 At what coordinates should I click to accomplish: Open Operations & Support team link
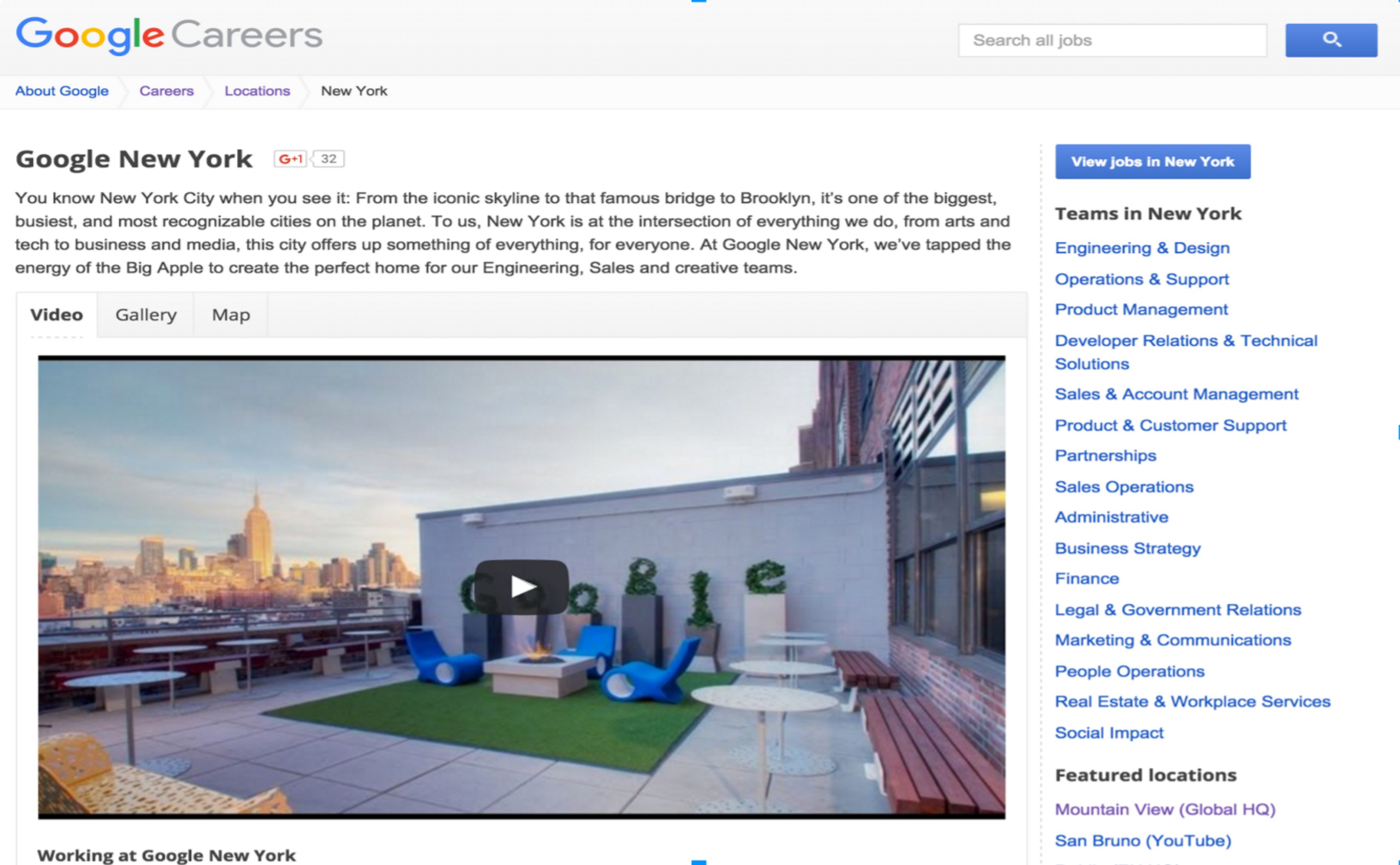(x=1141, y=279)
